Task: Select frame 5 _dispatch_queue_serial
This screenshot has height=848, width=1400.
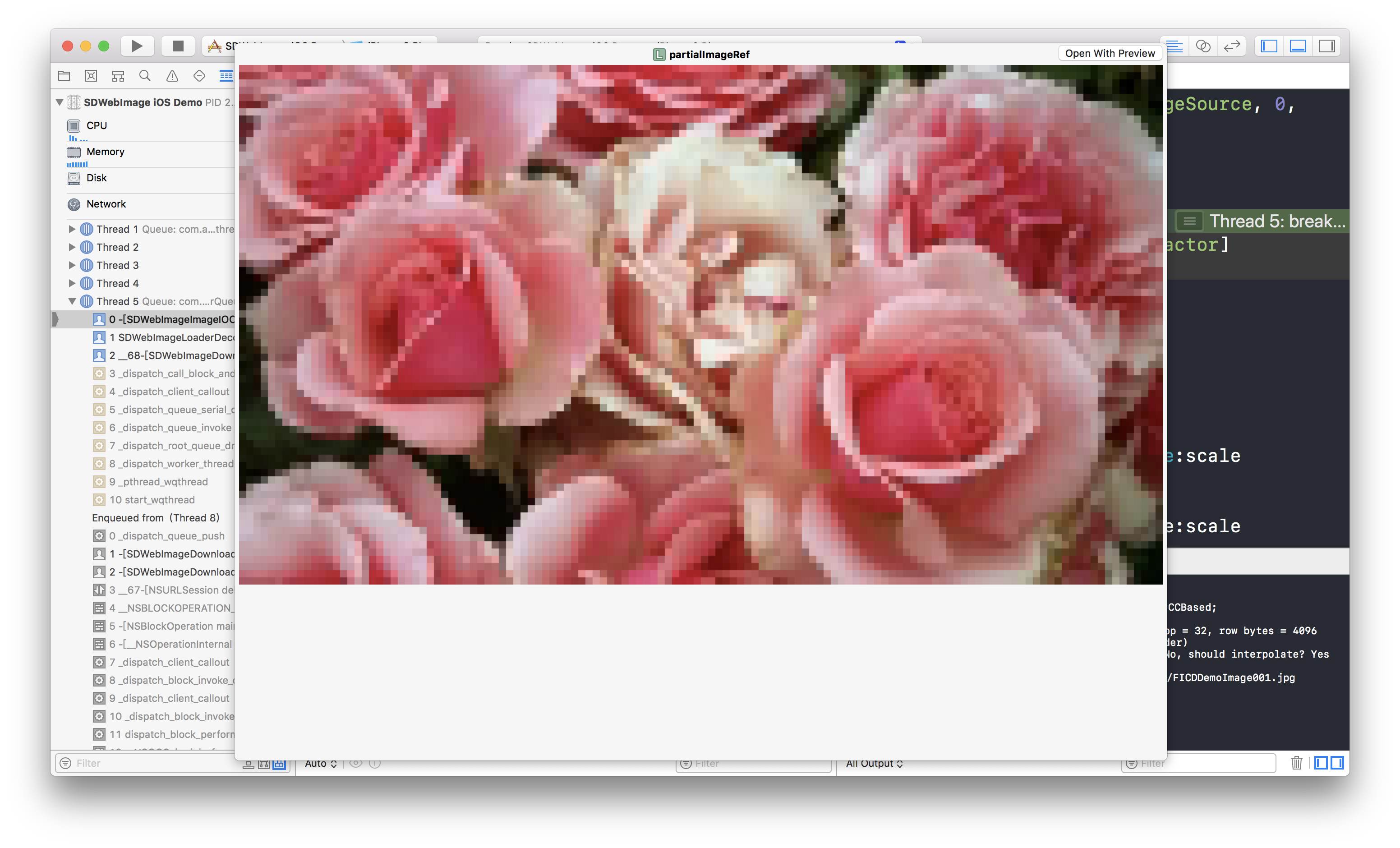Action: tap(143, 410)
